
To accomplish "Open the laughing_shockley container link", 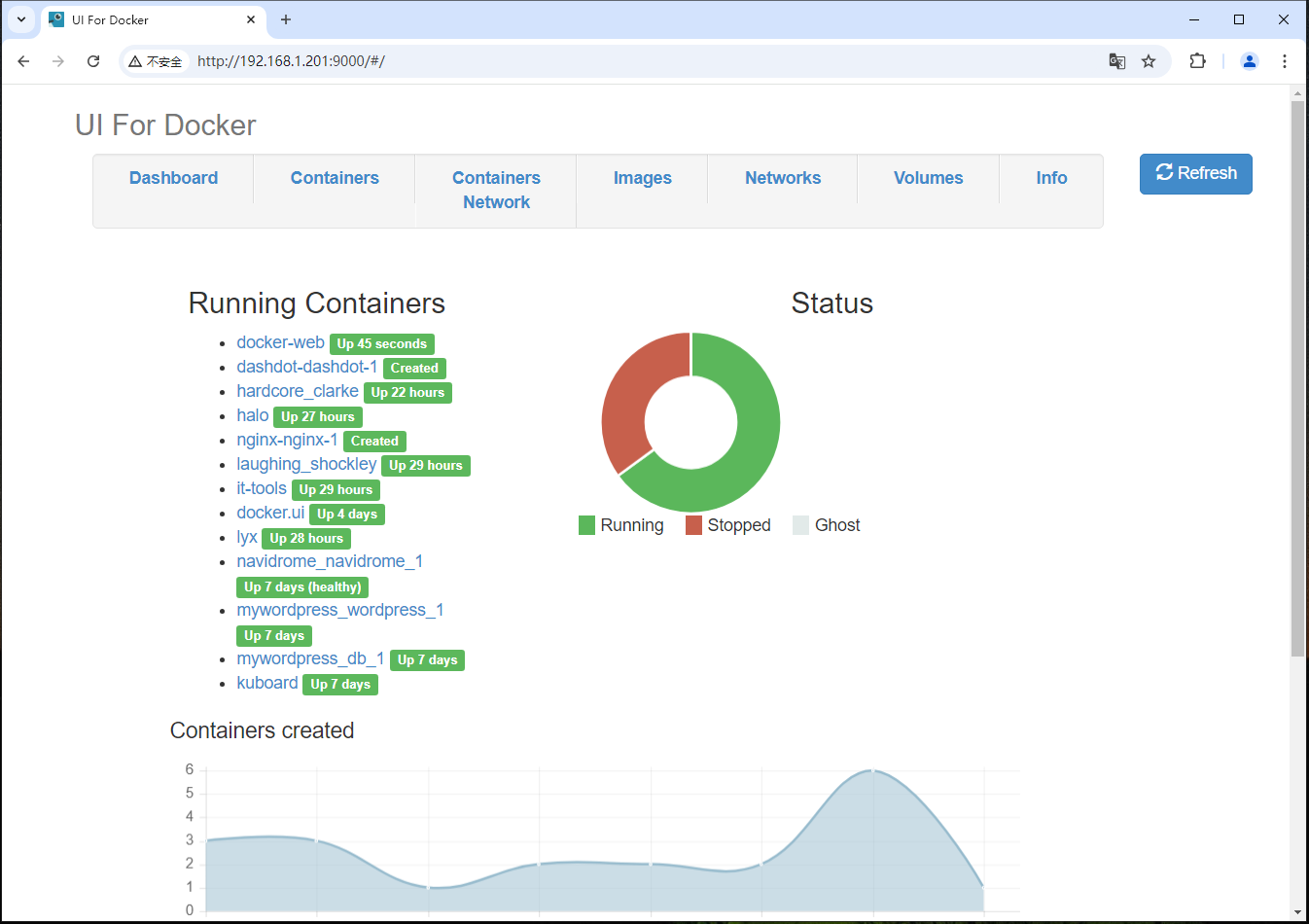I will pos(306,464).
